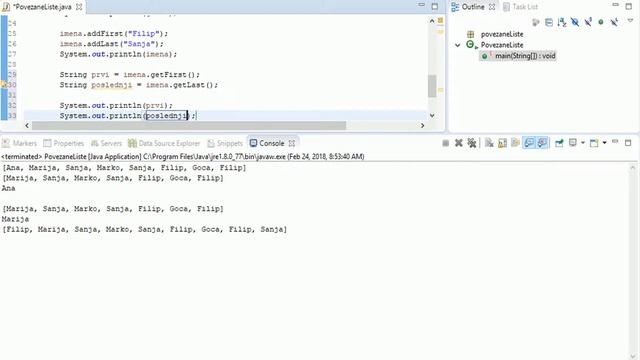The height and width of the screenshot is (360, 640).
Task: Click the editor vertical scroll up arrow
Action: tap(432, 21)
